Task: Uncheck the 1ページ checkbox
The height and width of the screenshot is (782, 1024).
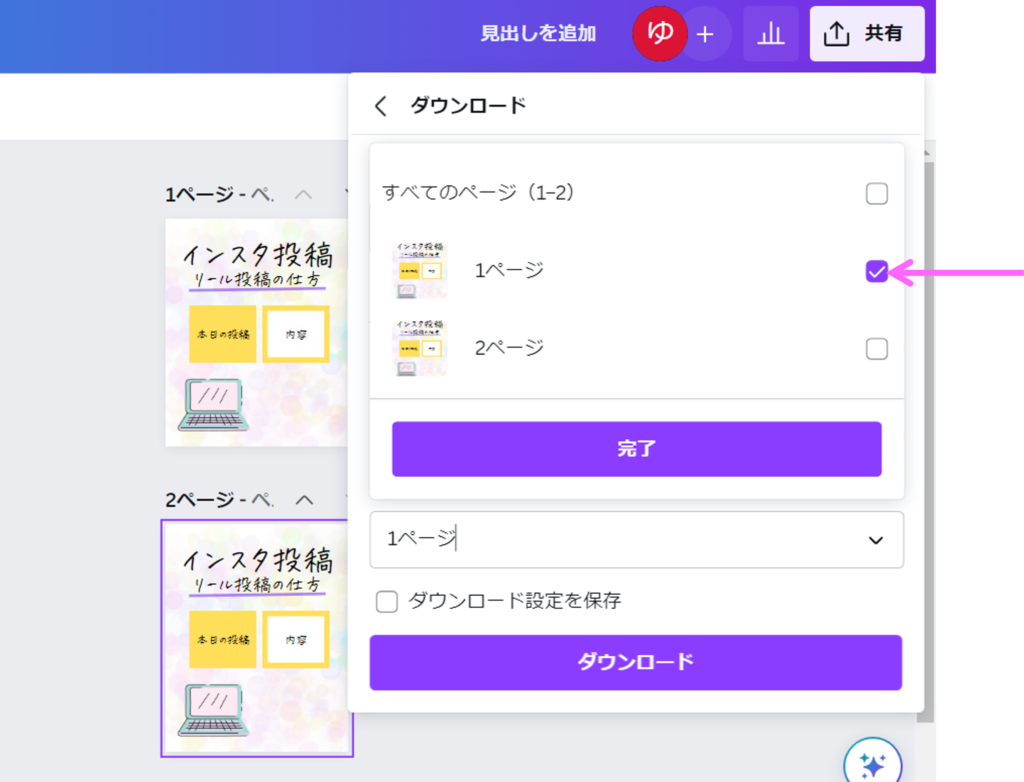Action: tap(876, 271)
